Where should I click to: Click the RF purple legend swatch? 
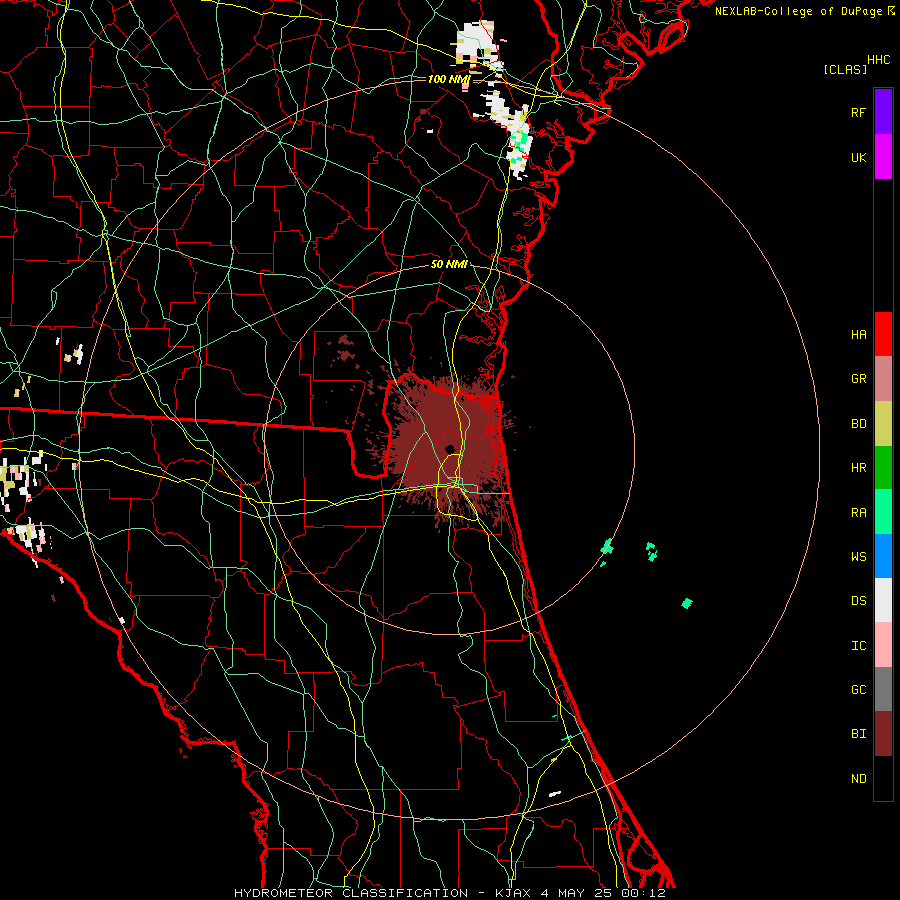pyautogui.click(x=883, y=112)
